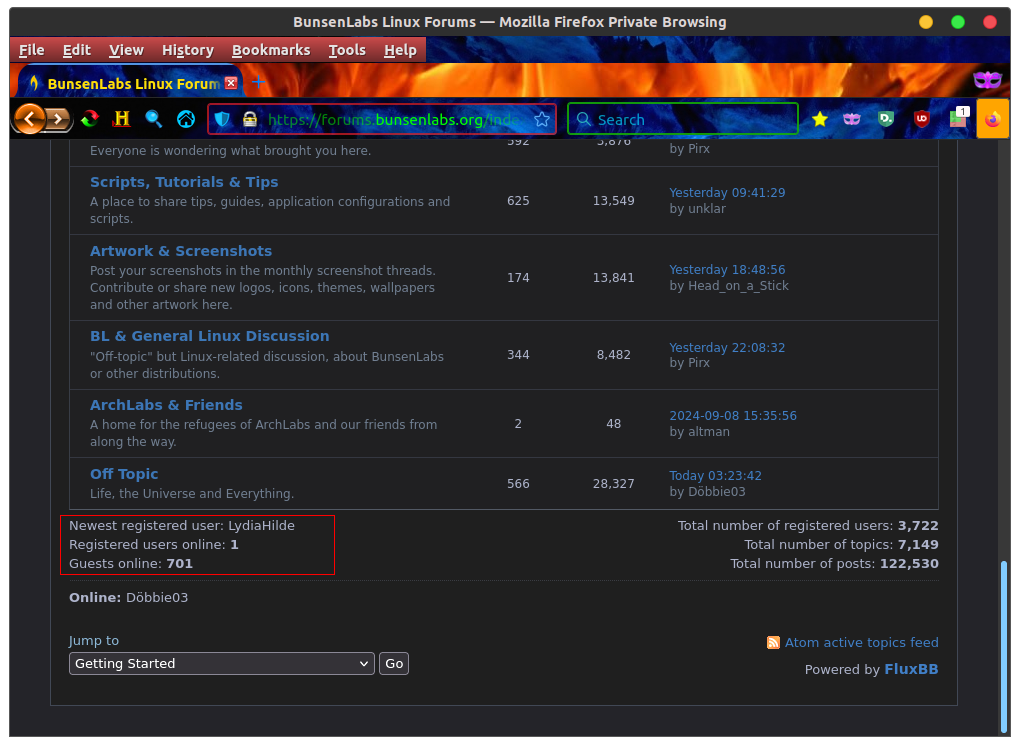1020x746 pixels.
Task: Open last post 2024-09-08 15:35:56
Action: (x=733, y=416)
